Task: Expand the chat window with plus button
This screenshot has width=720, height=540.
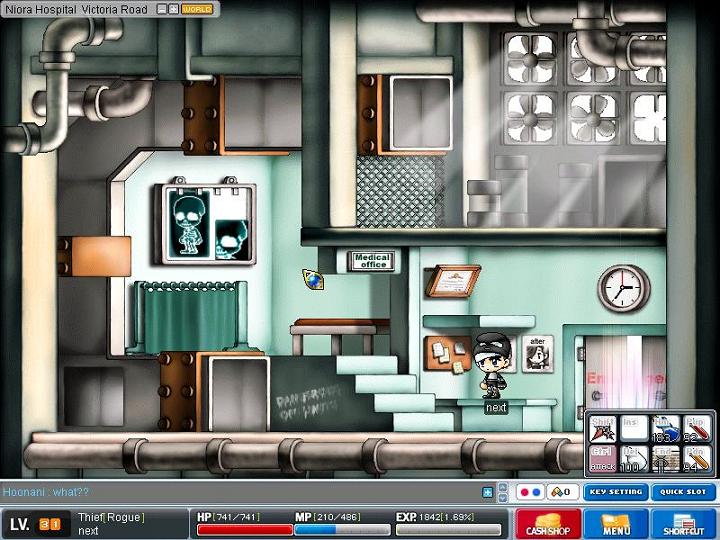Action: click(488, 492)
